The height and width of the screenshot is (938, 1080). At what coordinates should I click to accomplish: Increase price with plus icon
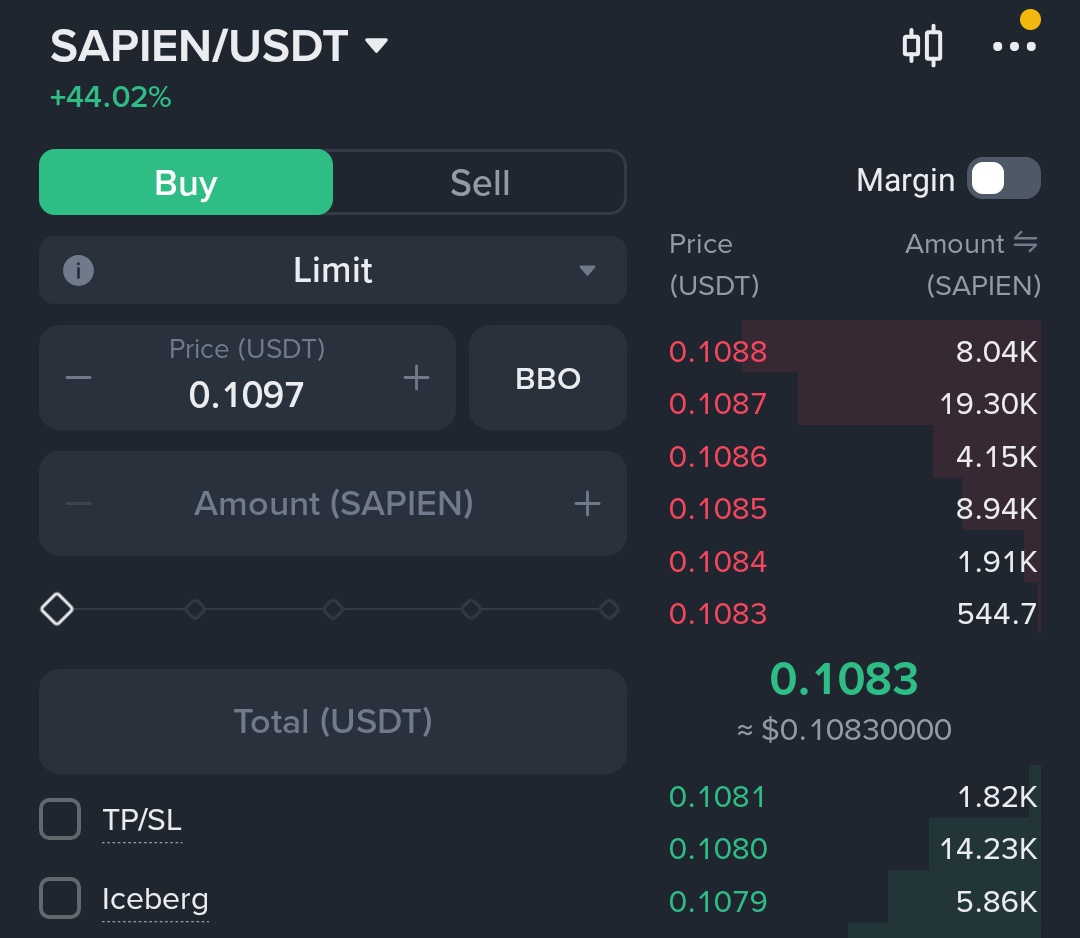click(x=416, y=377)
